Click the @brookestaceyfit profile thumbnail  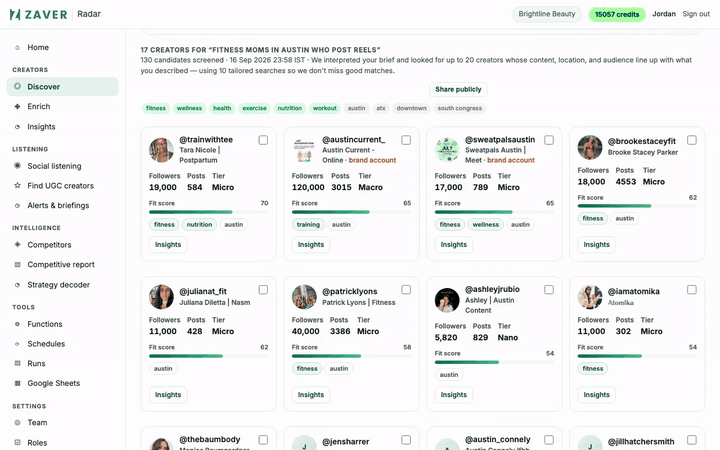pyautogui.click(x=590, y=147)
